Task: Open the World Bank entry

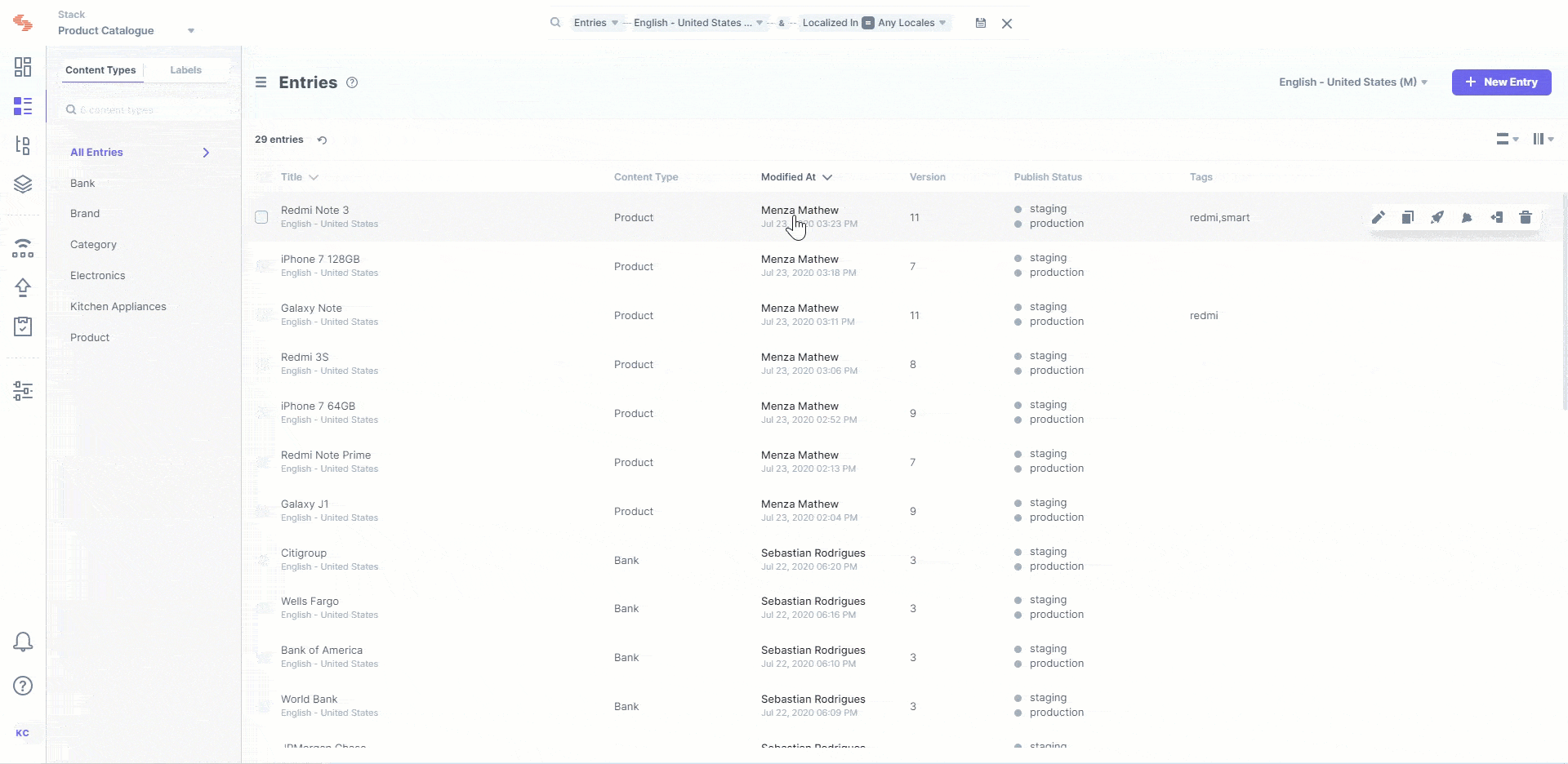Action: point(309,700)
